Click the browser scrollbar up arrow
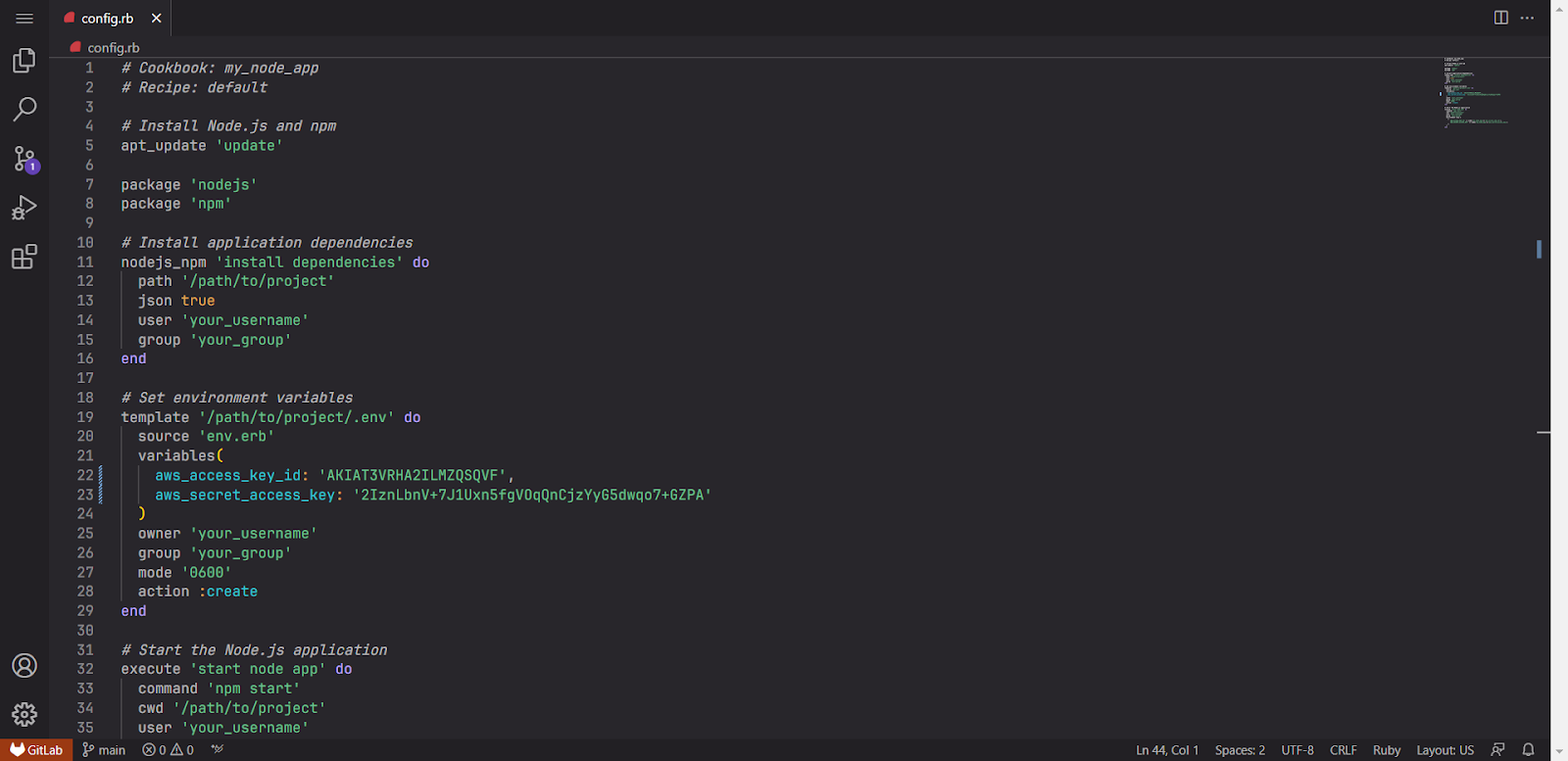Image resolution: width=1568 pixels, height=761 pixels. tap(1559, 8)
